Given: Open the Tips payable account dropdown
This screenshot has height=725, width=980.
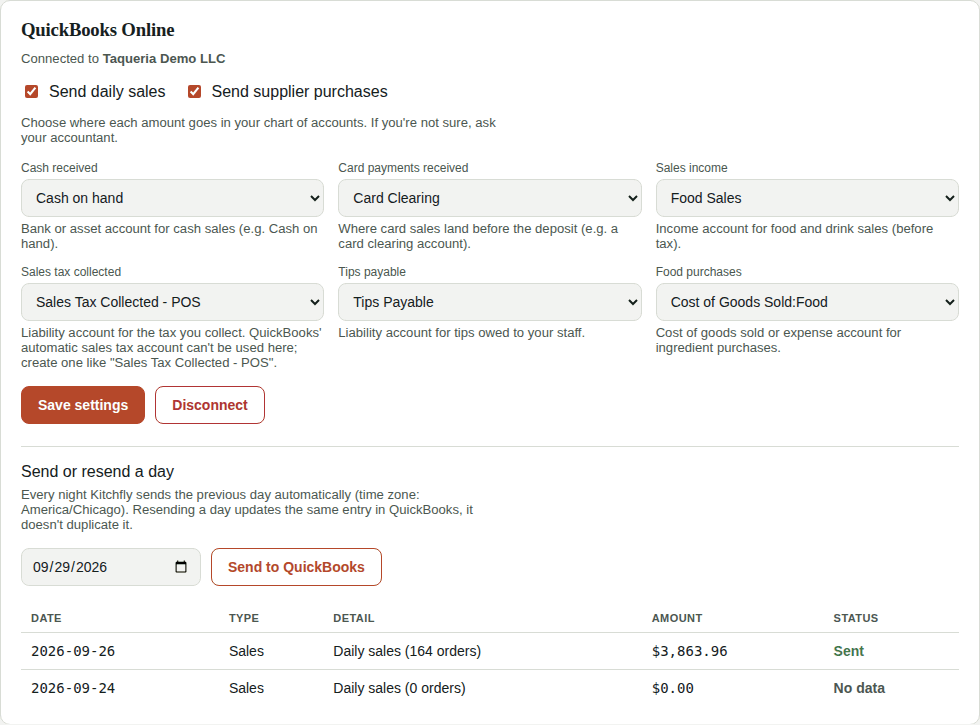Looking at the screenshot, I should [x=489, y=302].
